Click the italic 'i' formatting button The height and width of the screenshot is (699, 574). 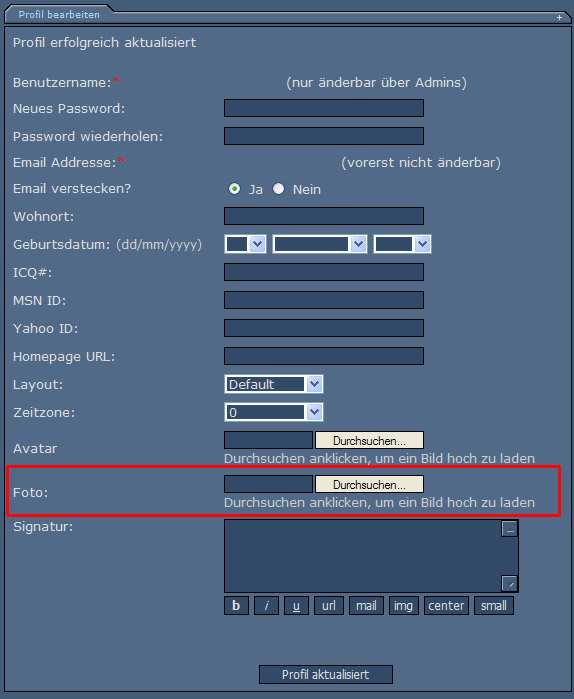266,606
